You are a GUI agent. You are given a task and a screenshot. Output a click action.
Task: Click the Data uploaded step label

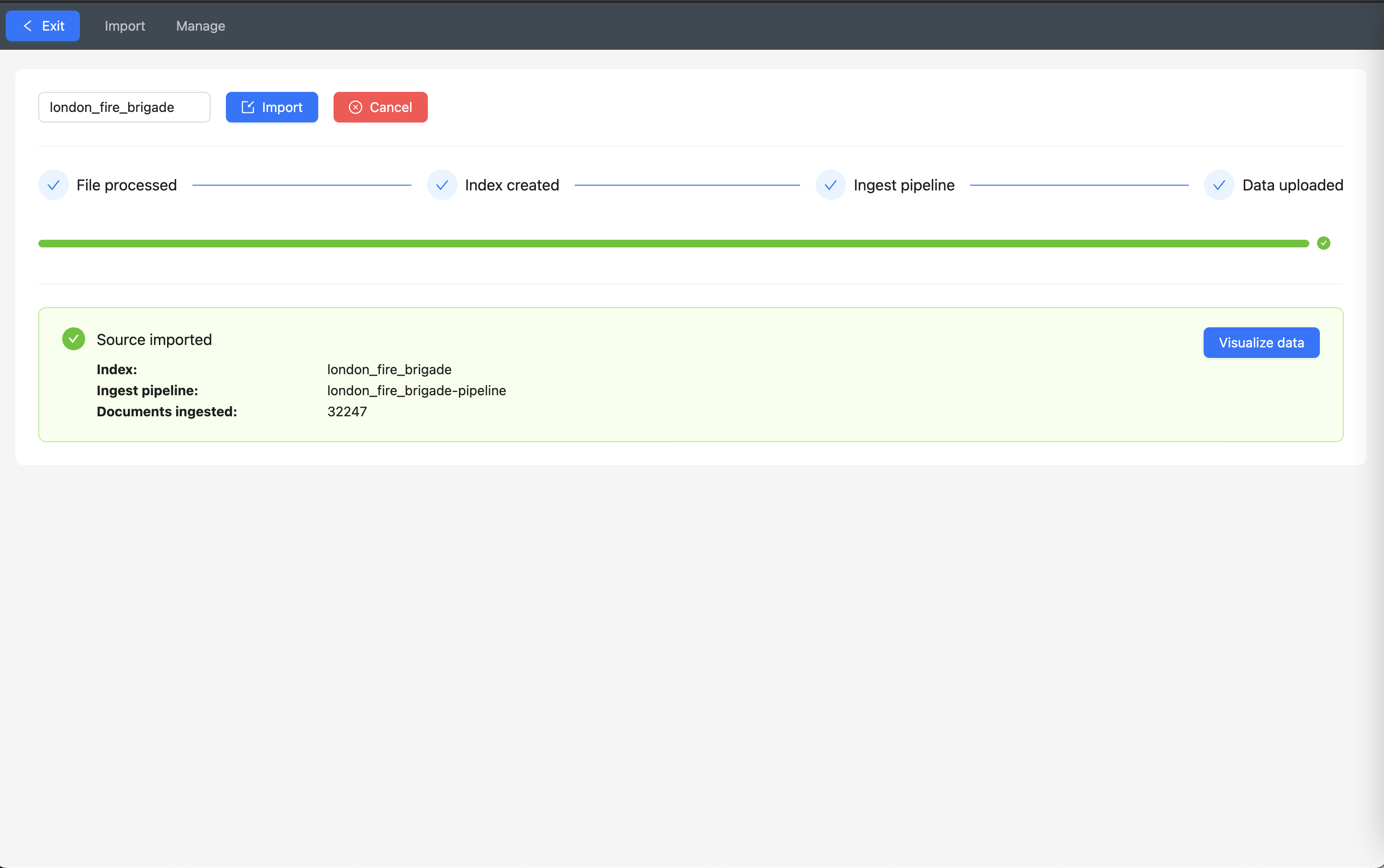pyautogui.click(x=1292, y=185)
